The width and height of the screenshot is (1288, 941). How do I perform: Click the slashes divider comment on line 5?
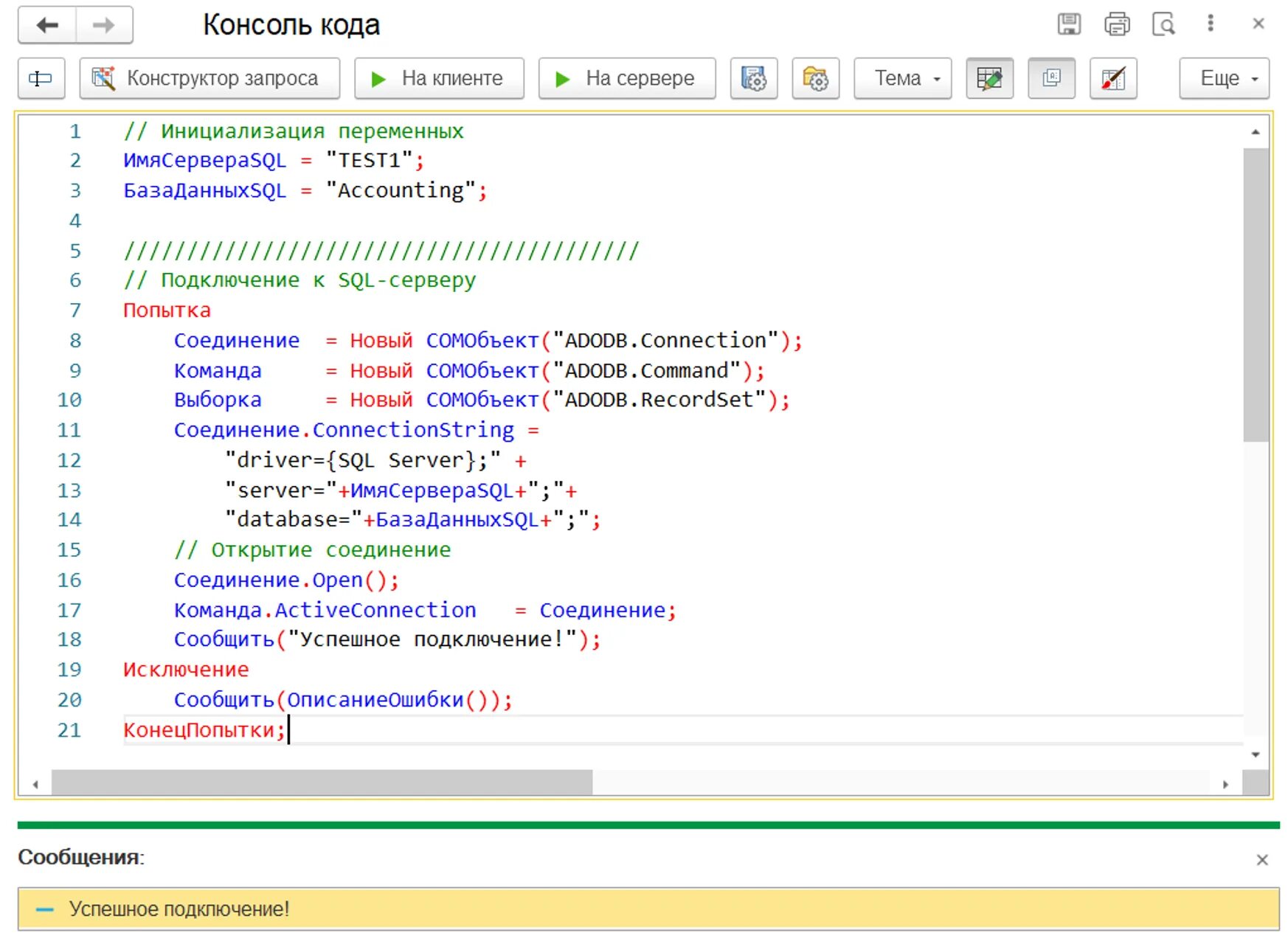(x=381, y=251)
